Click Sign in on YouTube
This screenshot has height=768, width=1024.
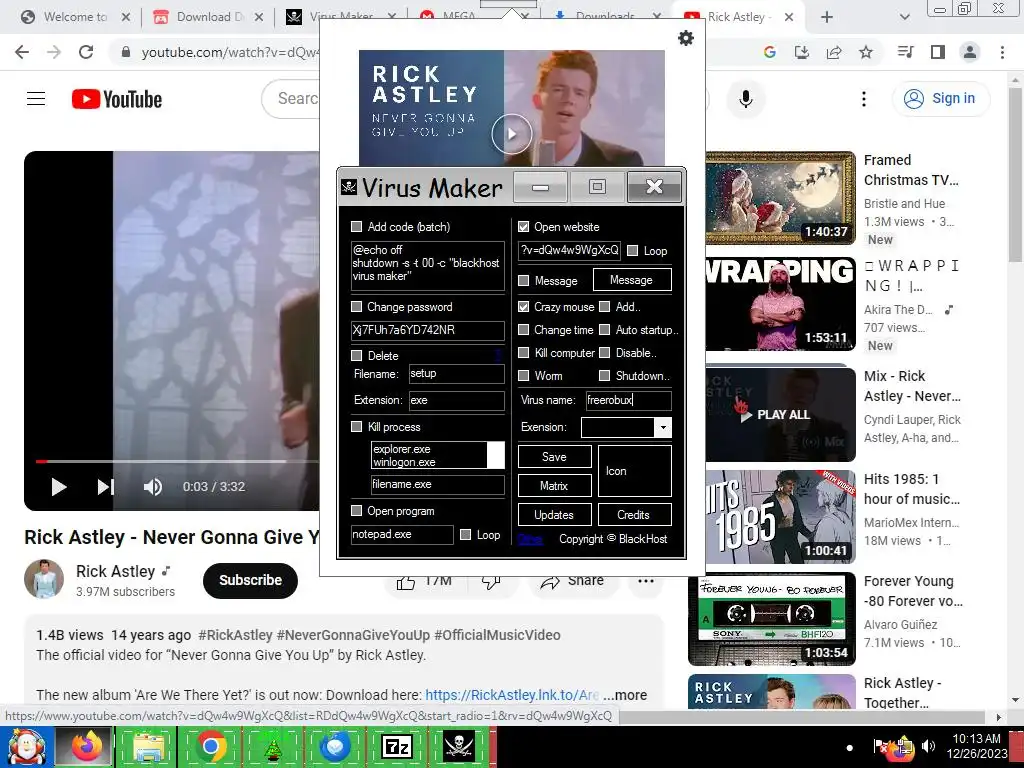(x=941, y=99)
